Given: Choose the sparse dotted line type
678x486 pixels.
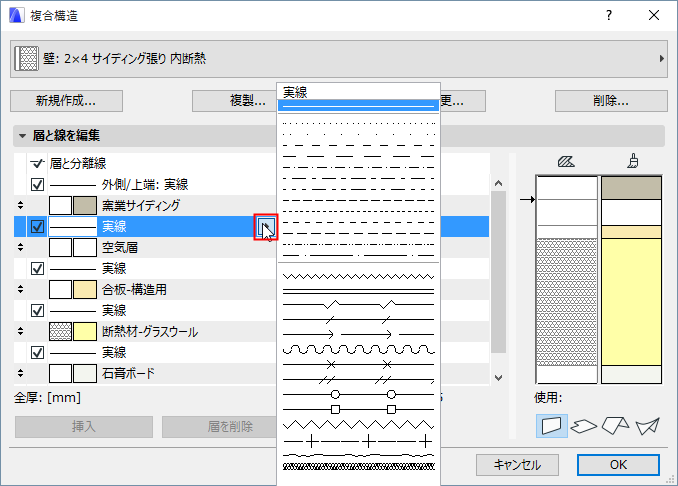Looking at the screenshot, I should (358, 134).
